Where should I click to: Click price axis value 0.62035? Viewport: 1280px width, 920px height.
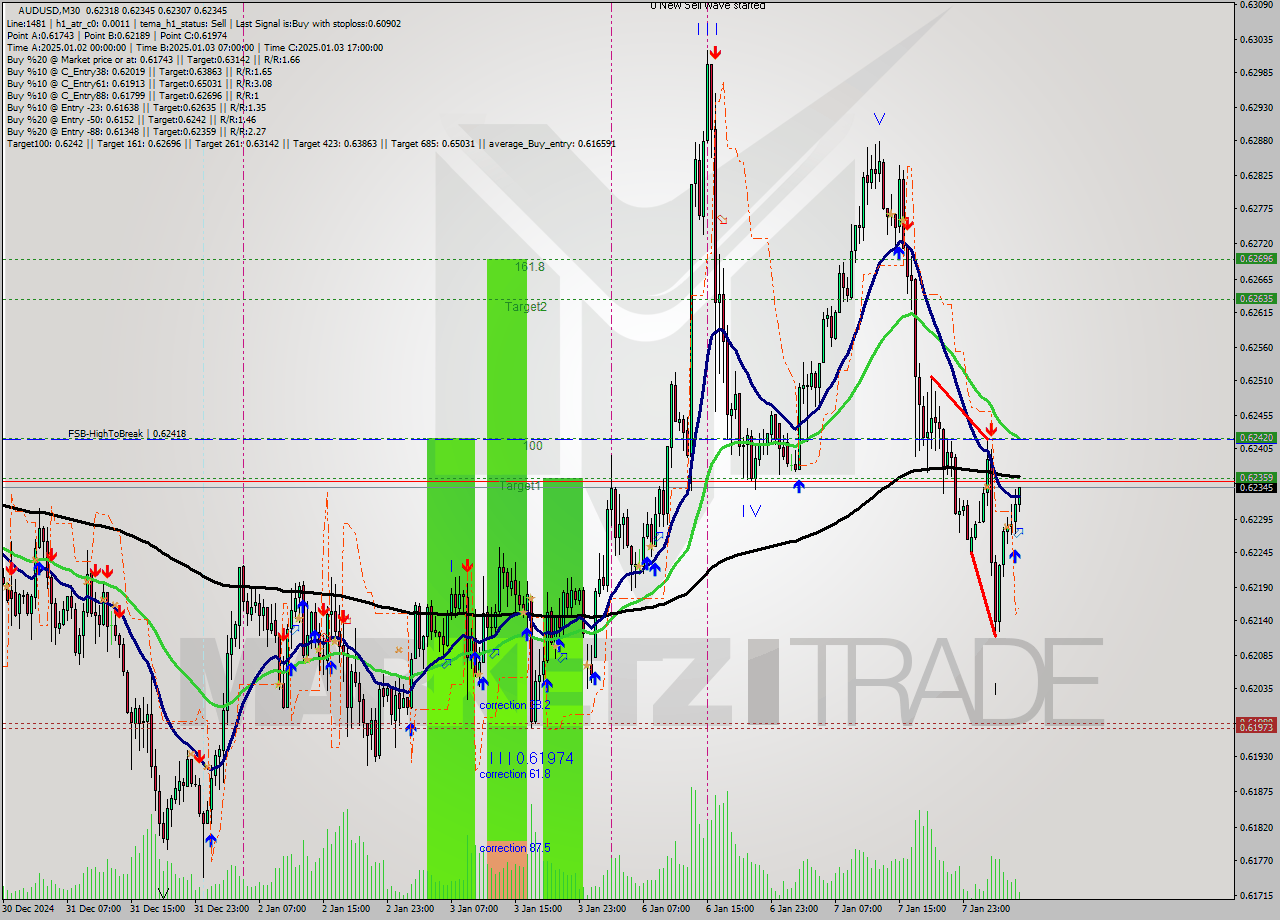pos(1256,689)
